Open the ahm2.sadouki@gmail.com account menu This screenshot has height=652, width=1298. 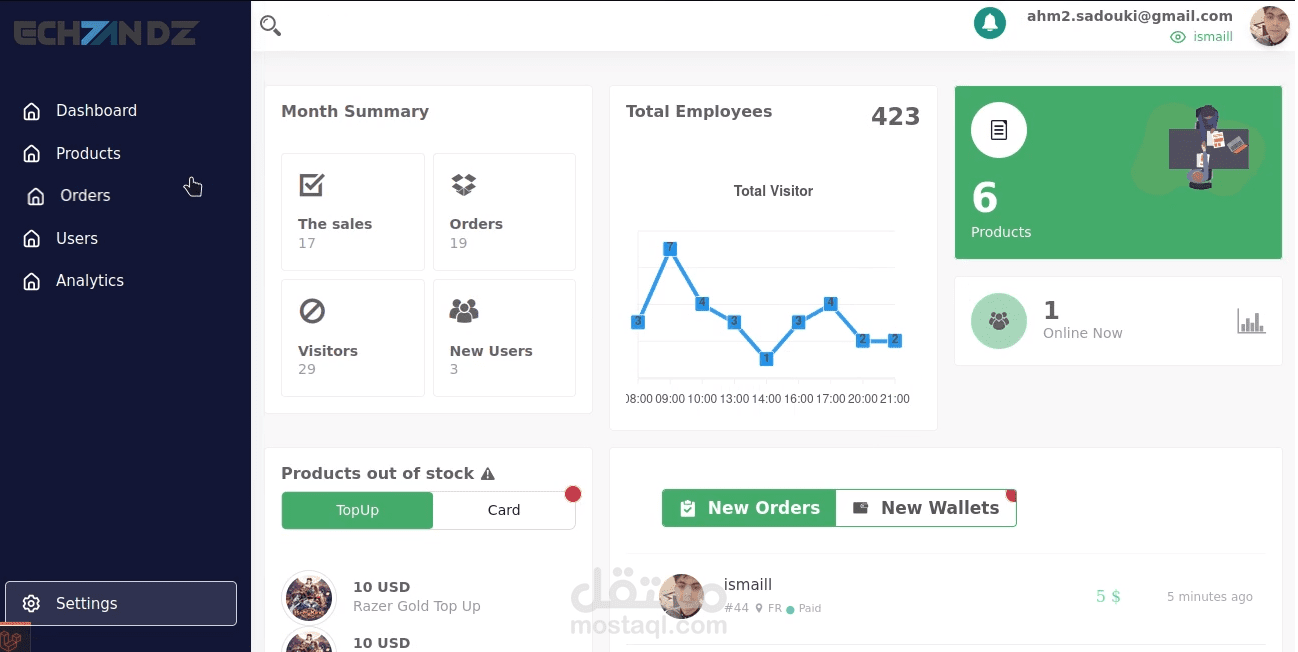tap(1130, 15)
